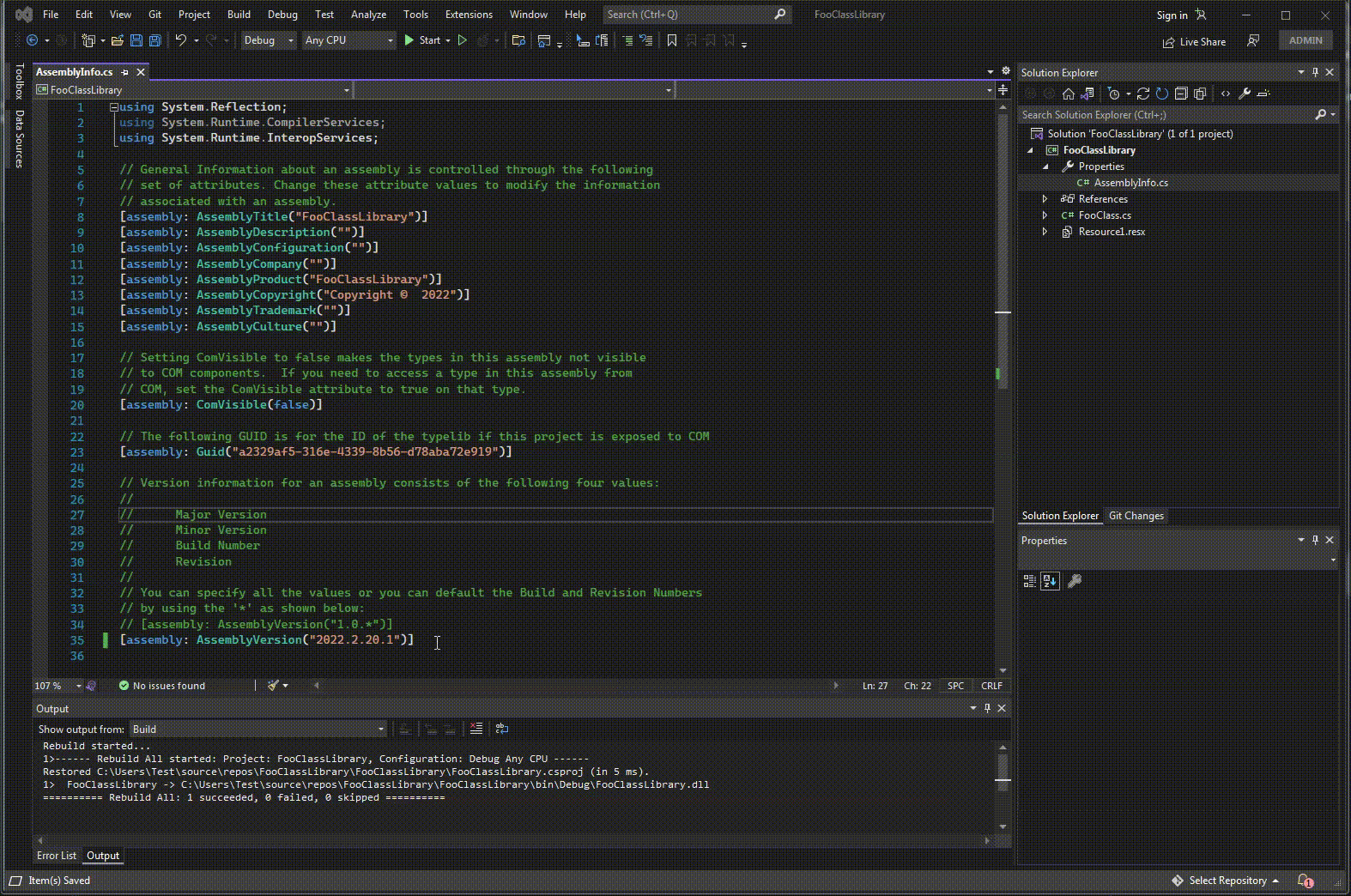Click the Categorized icon in Properties panel
1351x896 pixels.
pos(1030,581)
